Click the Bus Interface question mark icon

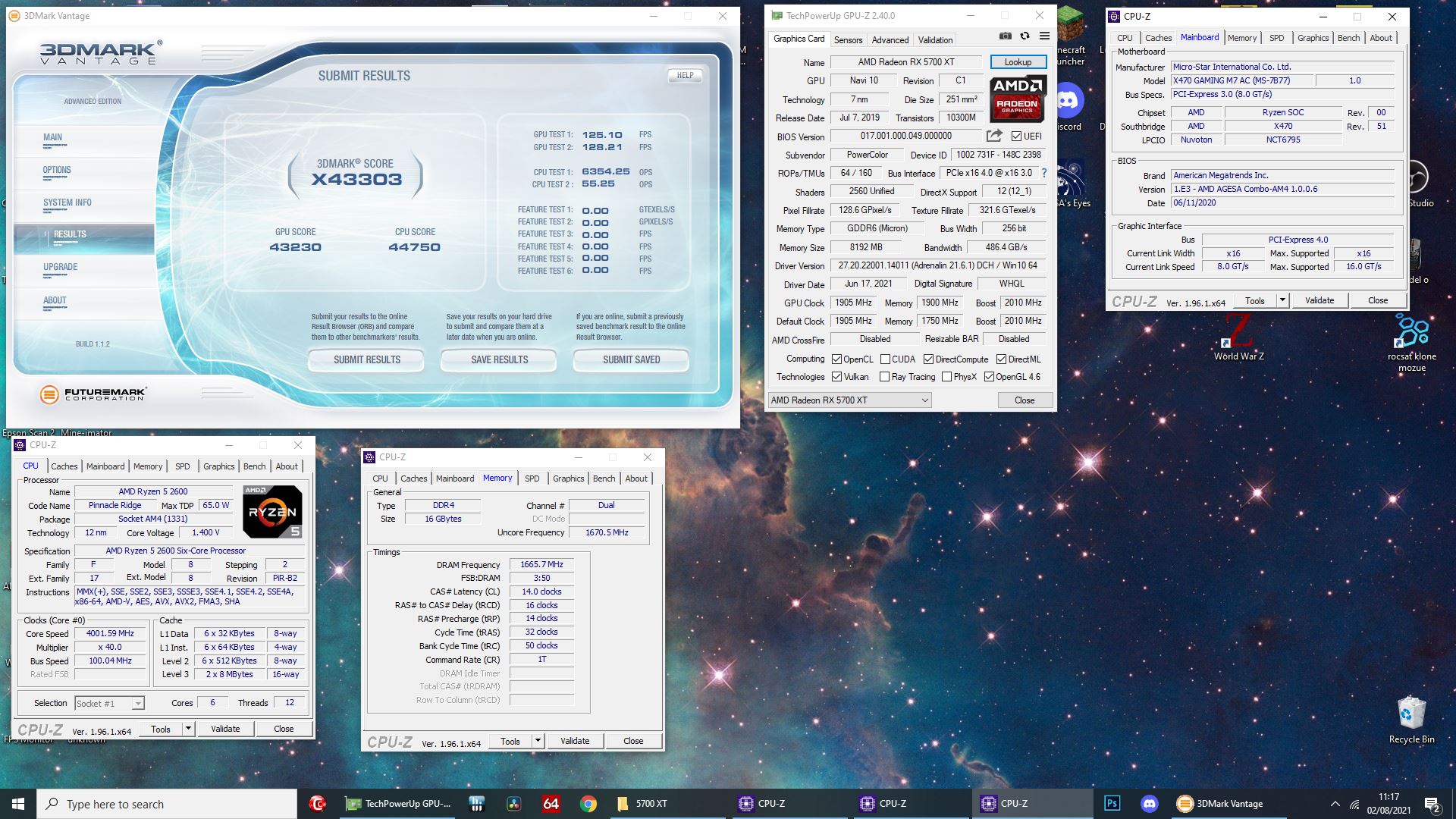pyautogui.click(x=1044, y=173)
